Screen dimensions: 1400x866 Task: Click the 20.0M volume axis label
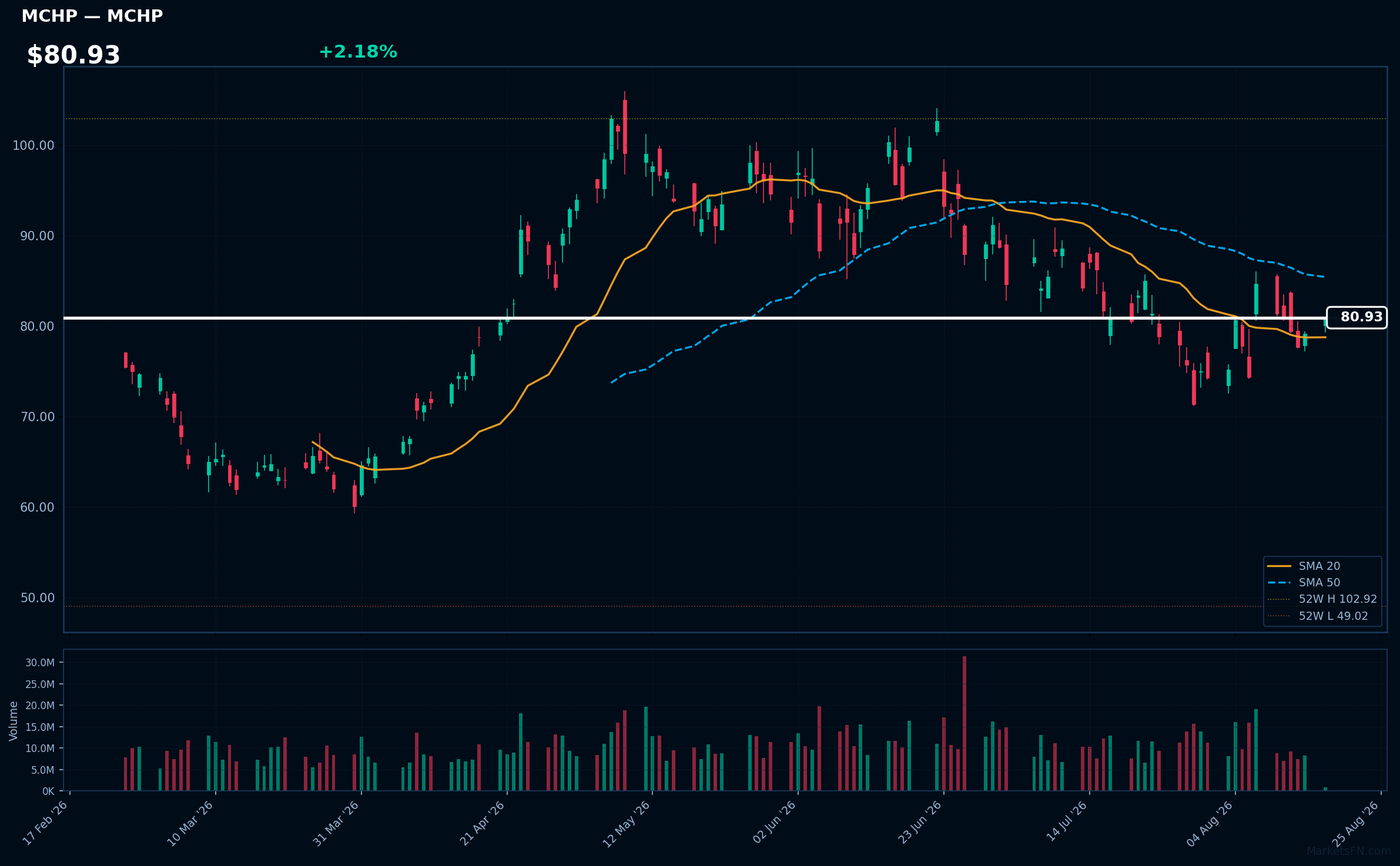point(40,705)
